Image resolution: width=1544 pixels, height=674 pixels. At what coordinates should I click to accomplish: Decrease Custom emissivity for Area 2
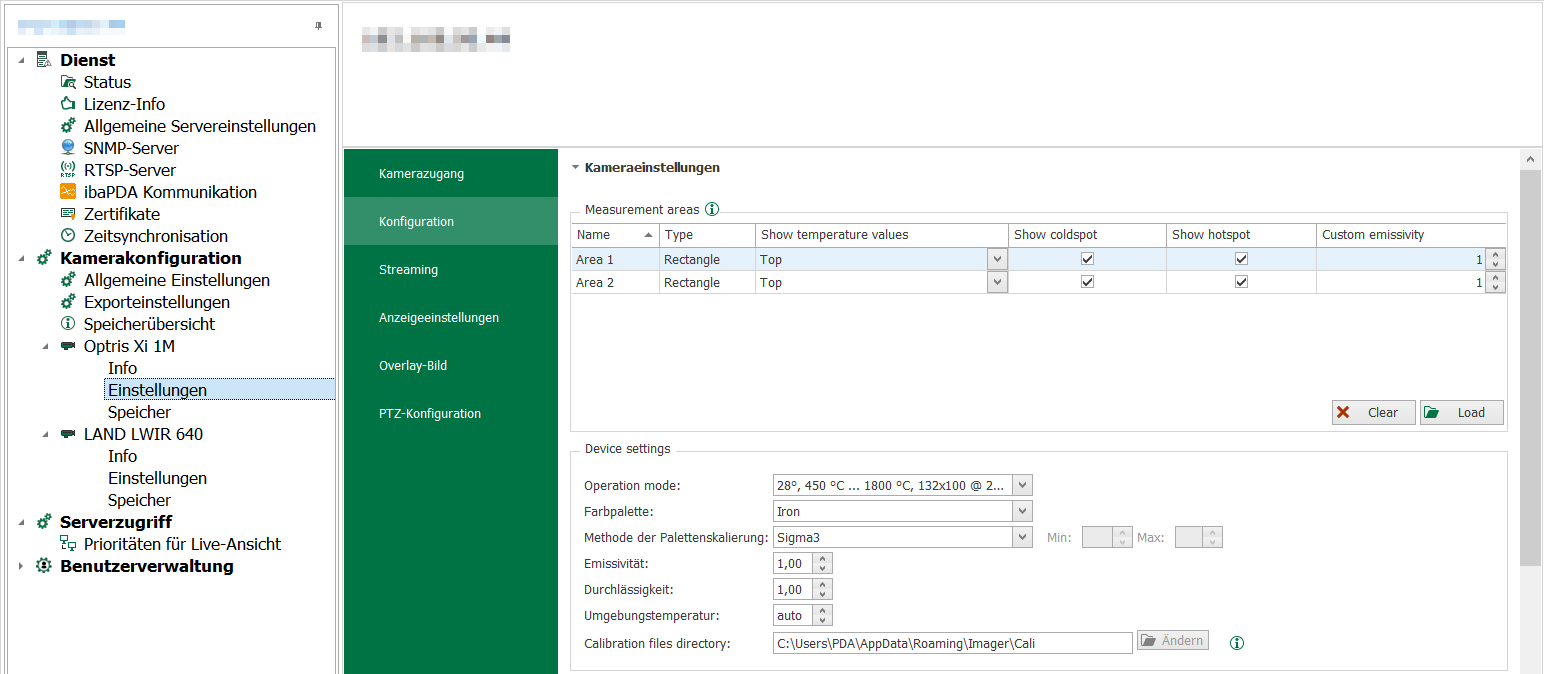click(1495, 288)
